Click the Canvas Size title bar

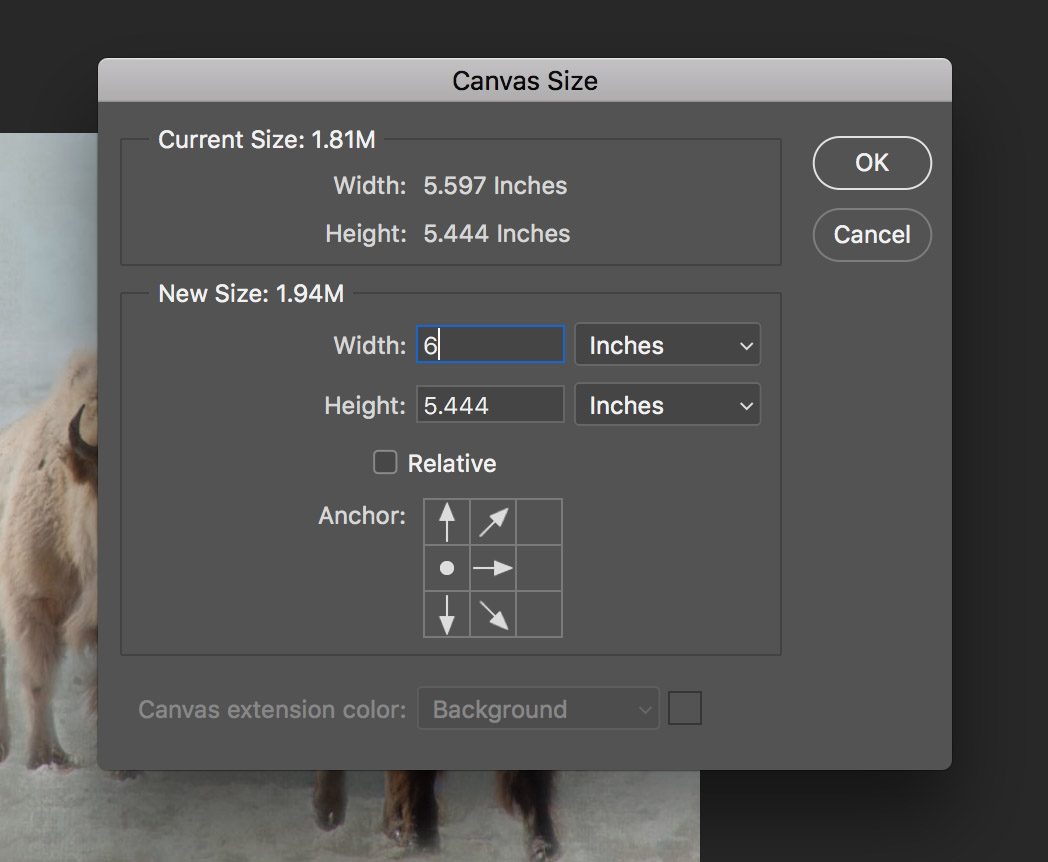click(x=524, y=80)
